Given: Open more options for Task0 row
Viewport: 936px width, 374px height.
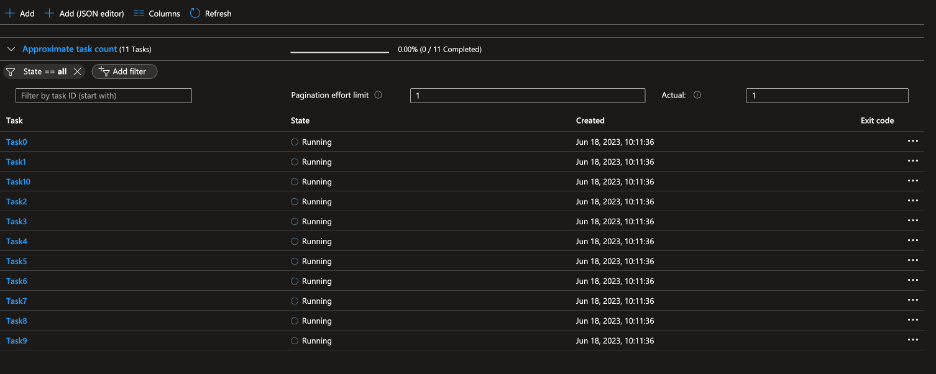Looking at the screenshot, I should coord(912,141).
